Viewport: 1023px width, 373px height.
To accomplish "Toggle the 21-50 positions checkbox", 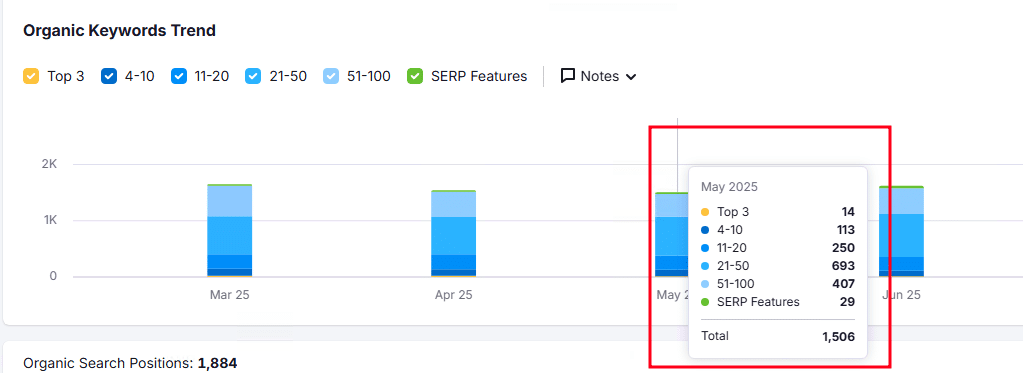I will point(253,76).
